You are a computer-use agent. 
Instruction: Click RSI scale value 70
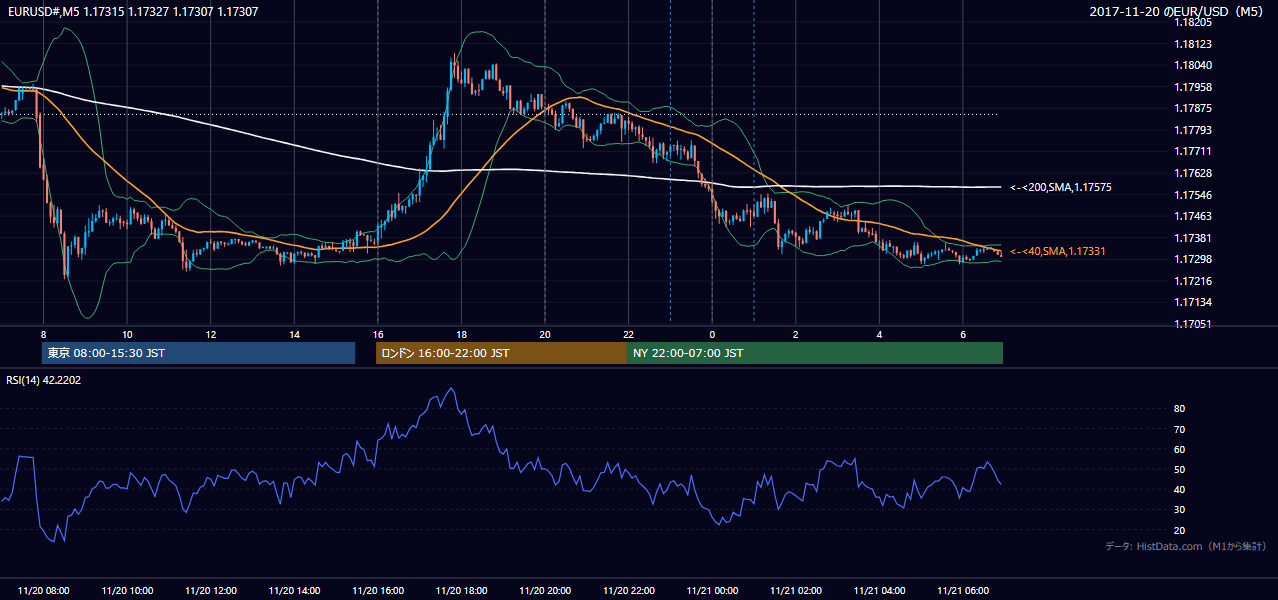[x=1179, y=429]
